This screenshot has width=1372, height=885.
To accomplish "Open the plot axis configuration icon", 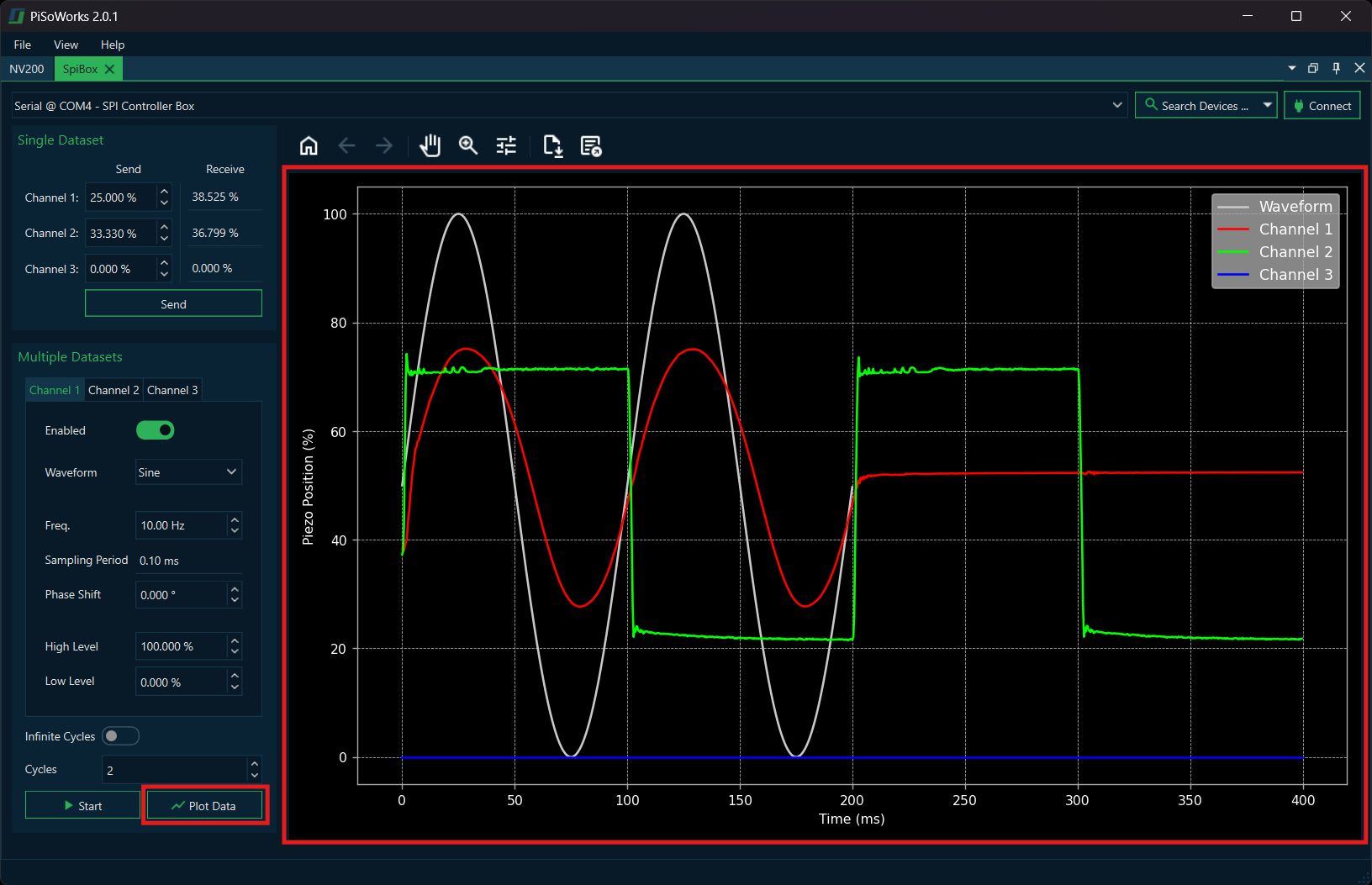I will [x=505, y=145].
